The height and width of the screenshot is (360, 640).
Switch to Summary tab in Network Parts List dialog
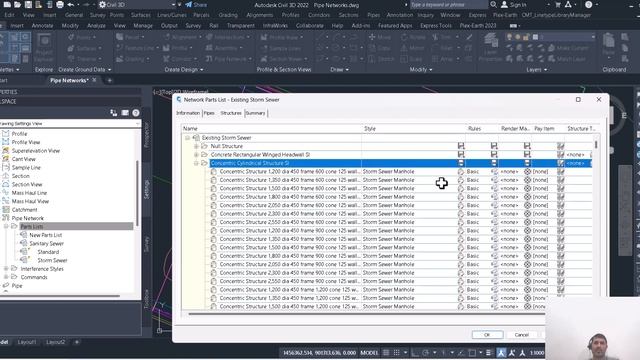pos(256,113)
